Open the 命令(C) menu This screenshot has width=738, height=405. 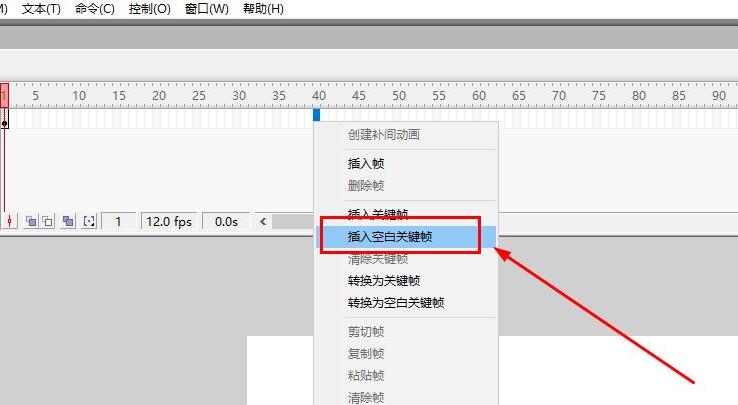click(x=95, y=8)
